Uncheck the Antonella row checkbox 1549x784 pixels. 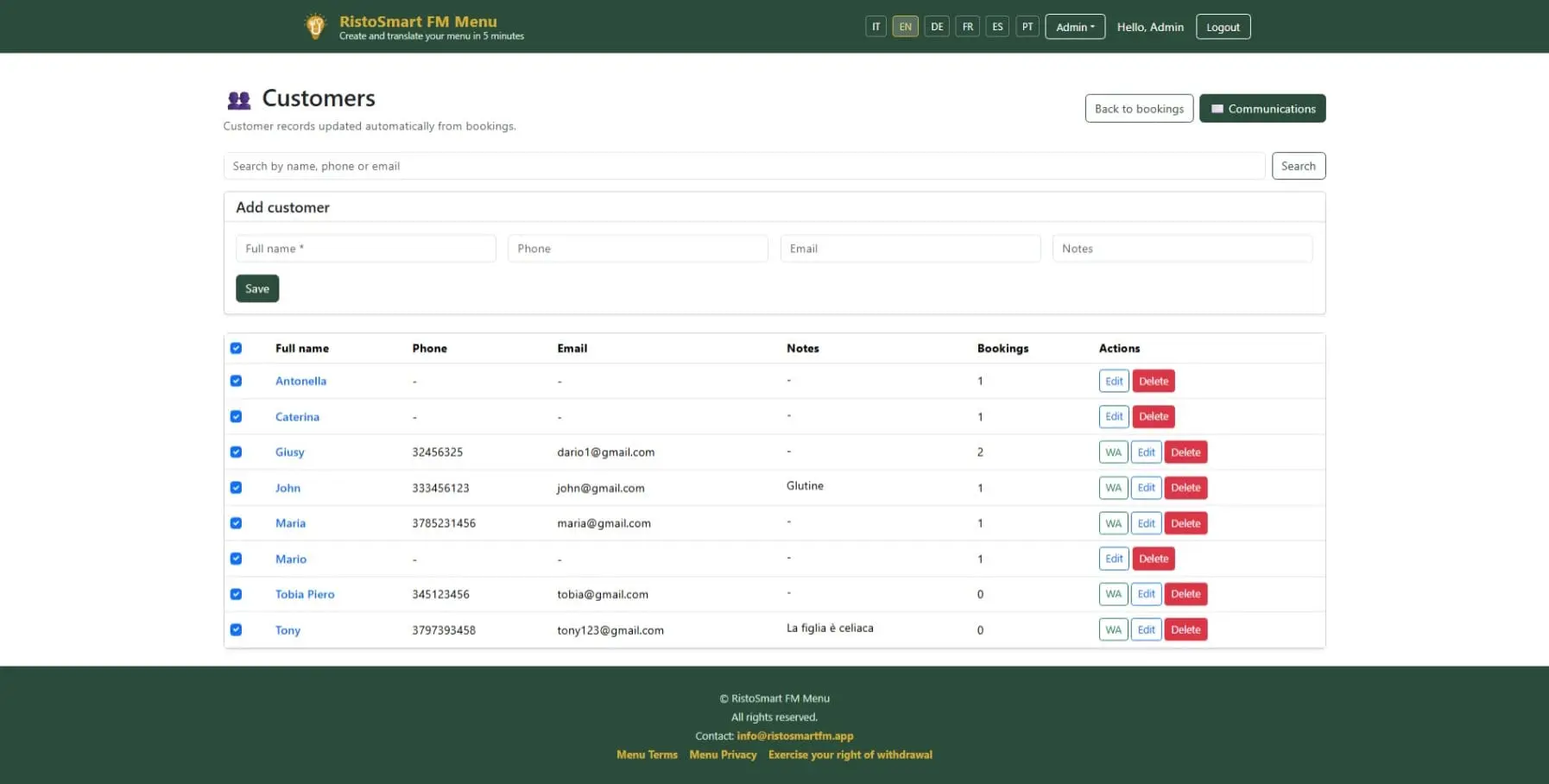[x=236, y=381]
